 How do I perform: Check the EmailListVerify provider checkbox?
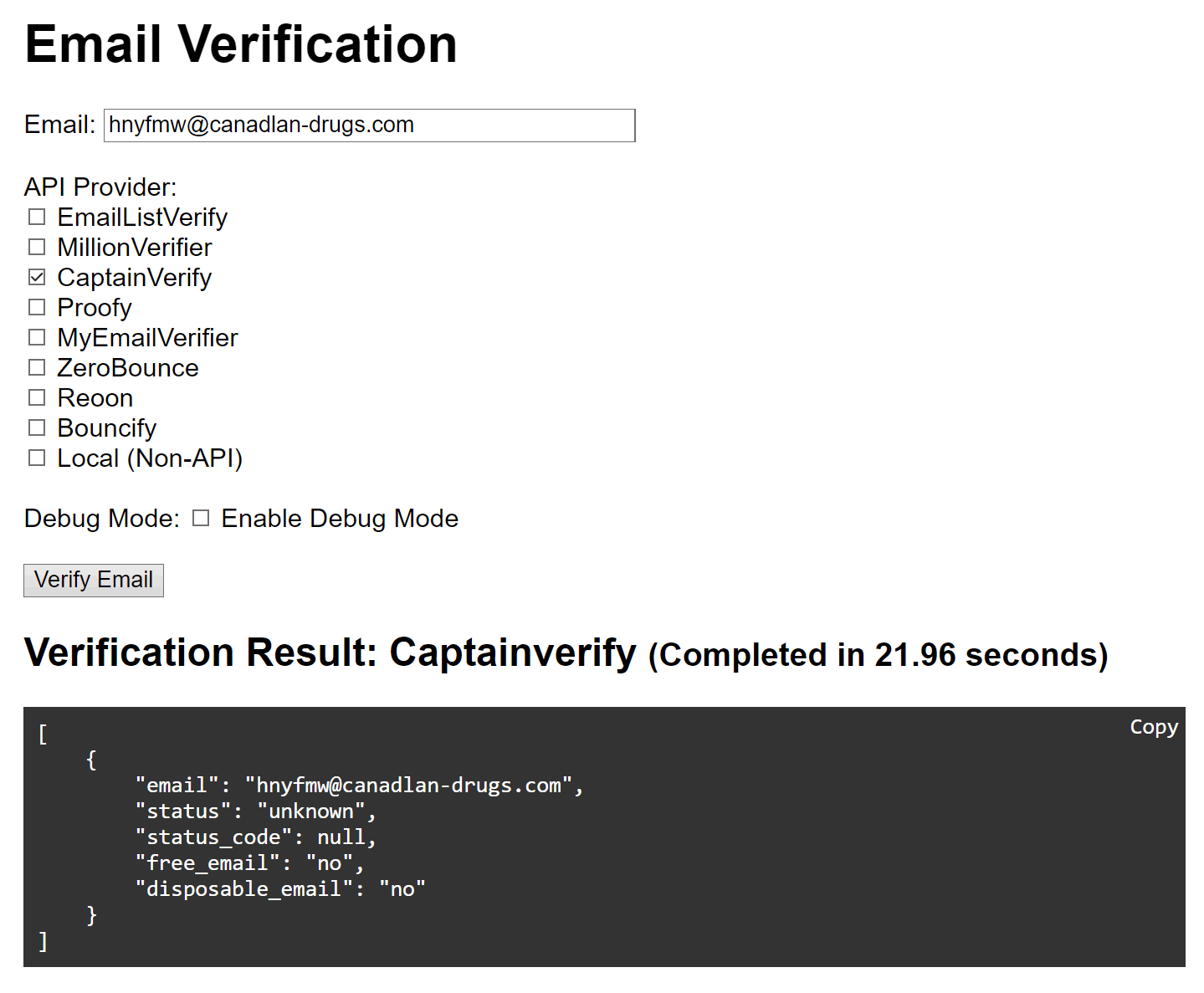(37, 218)
